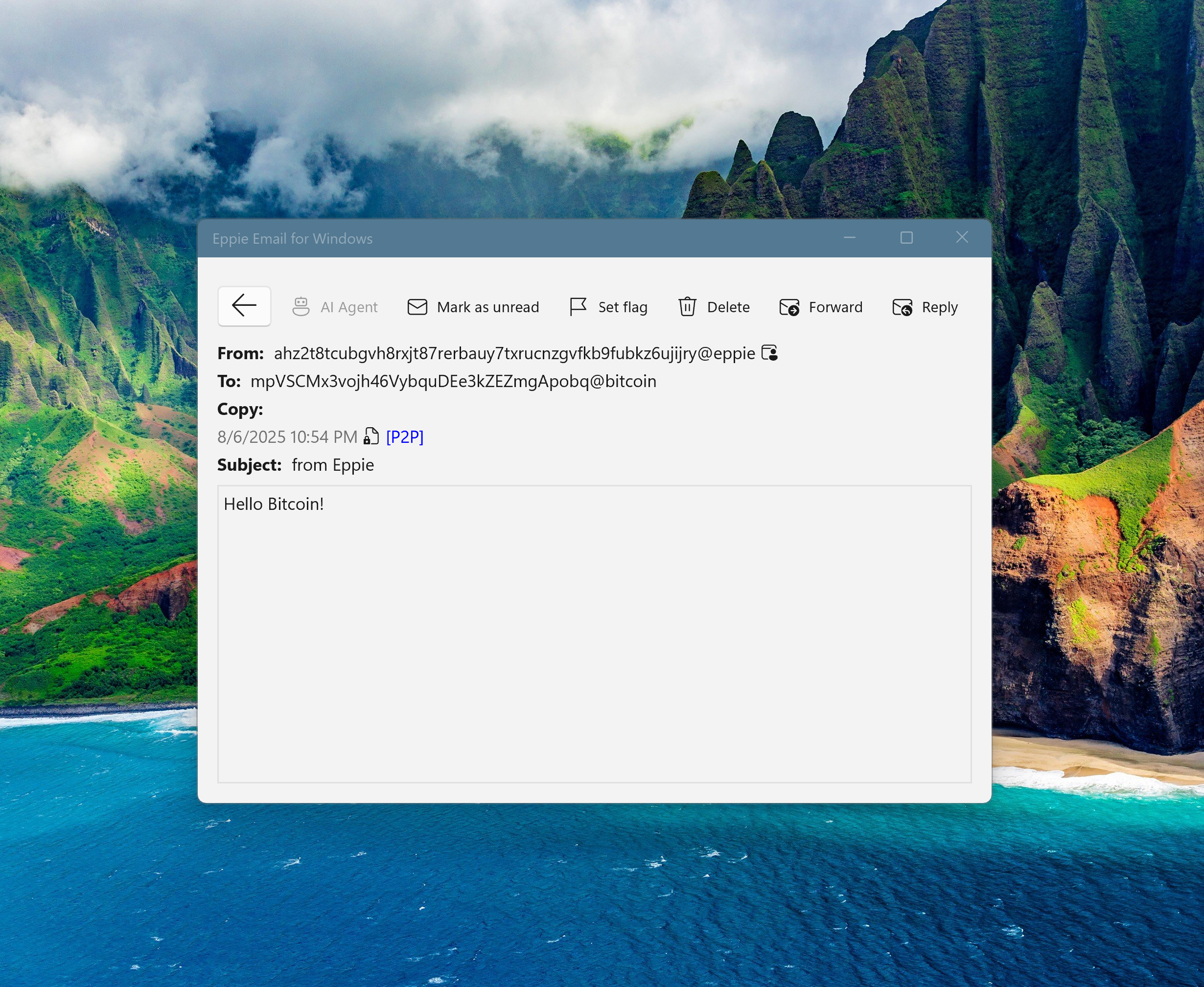Click the Reply envelope icon

click(903, 308)
